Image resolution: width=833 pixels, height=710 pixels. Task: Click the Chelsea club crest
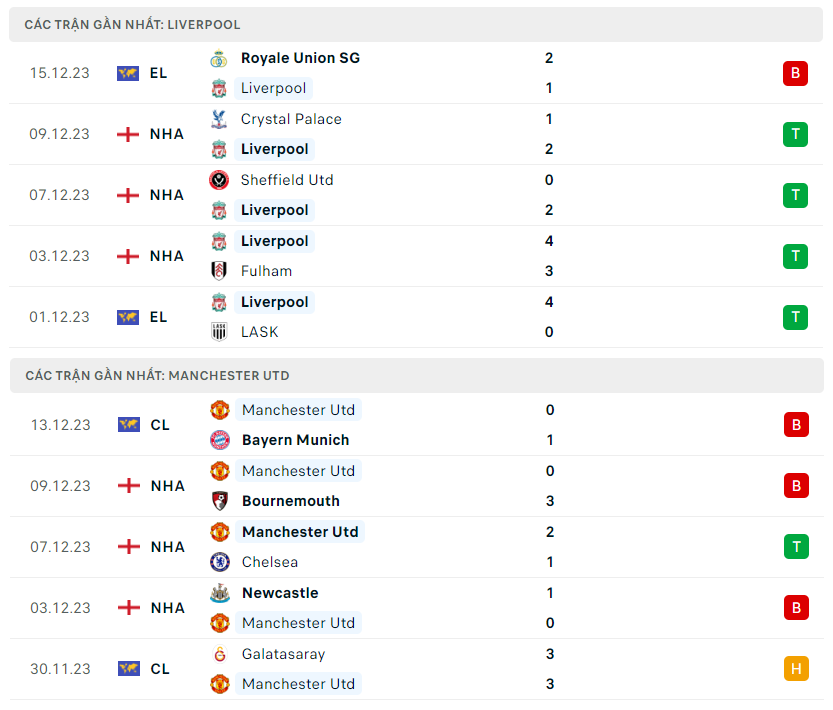point(220,562)
